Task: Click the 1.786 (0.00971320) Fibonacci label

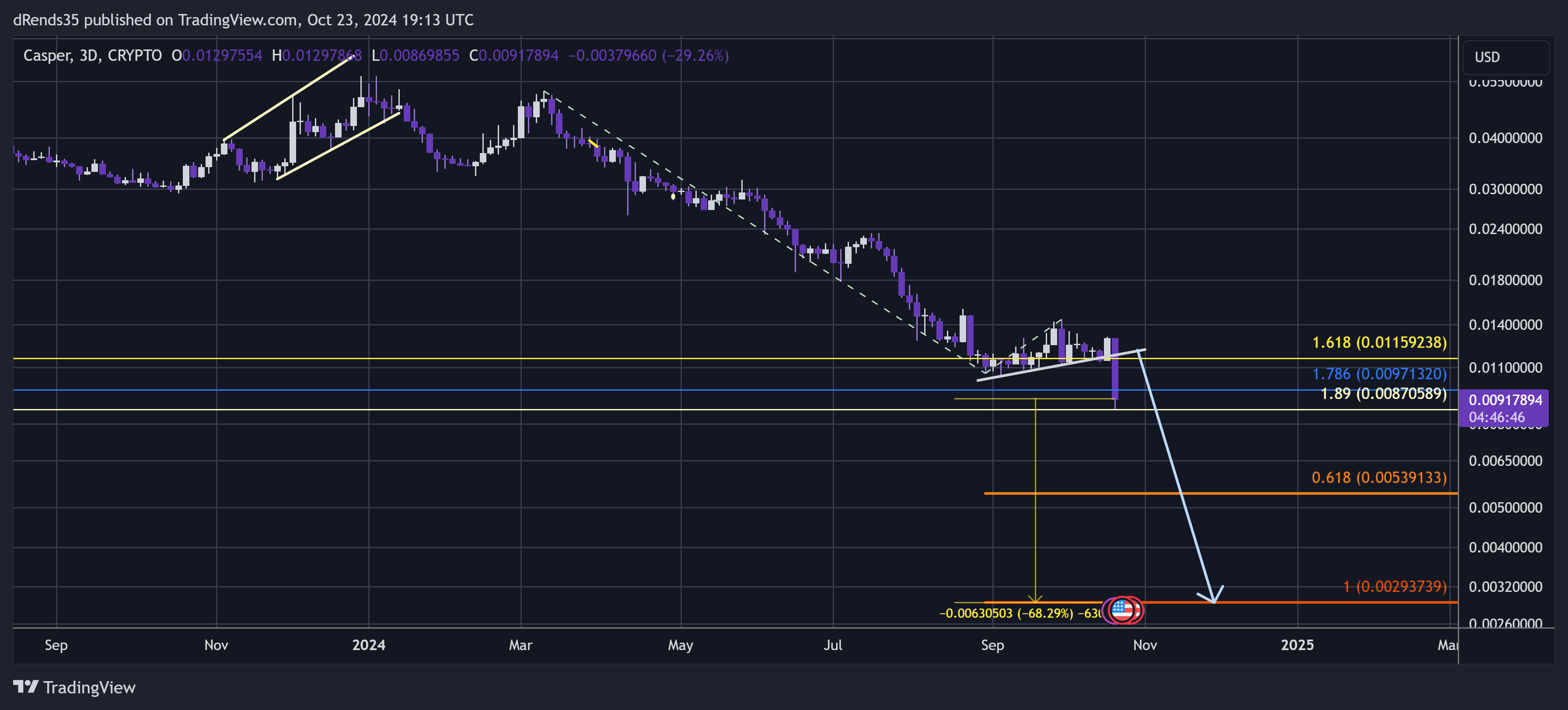Action: point(1379,373)
